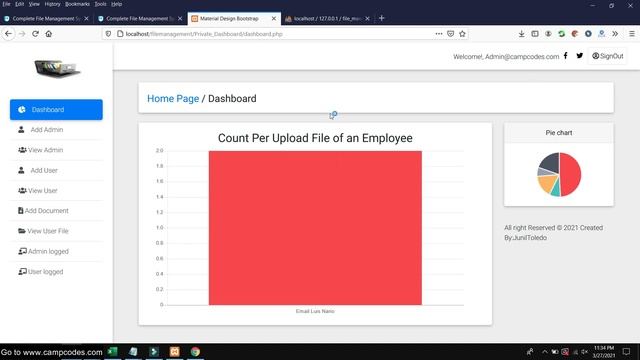Screen dimensions: 640x360
Task: Click the browser Forward arrow
Action: pyautogui.click(x=22, y=34)
